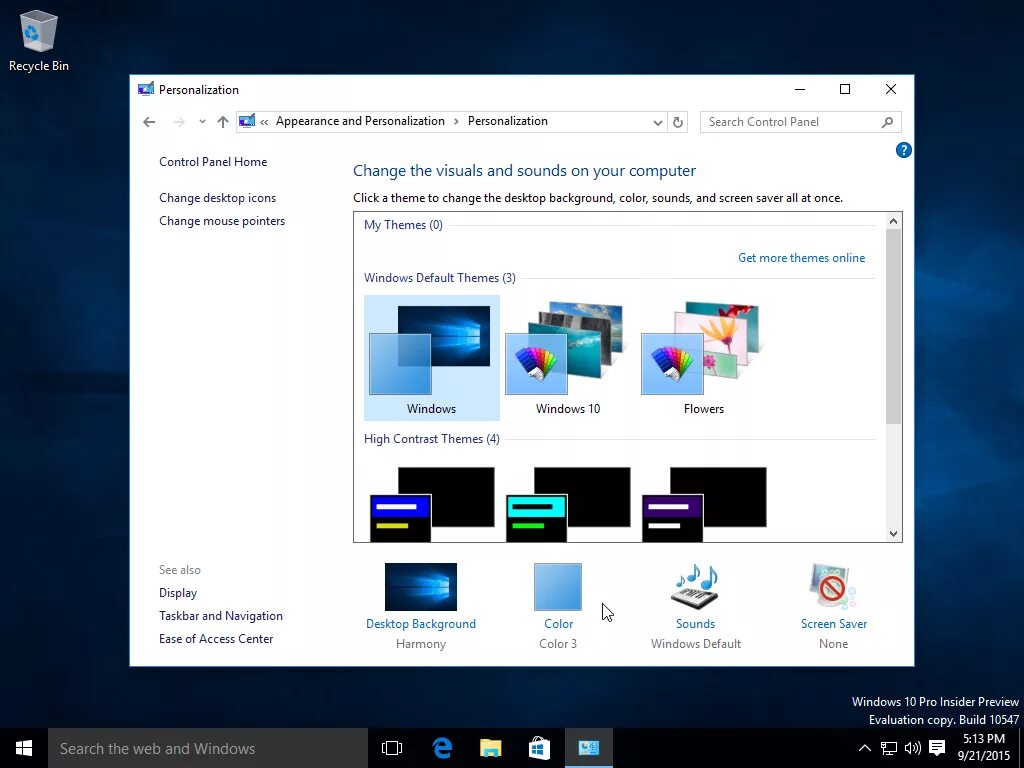
Task: Open the Screen Saver icon
Action: coord(833,585)
